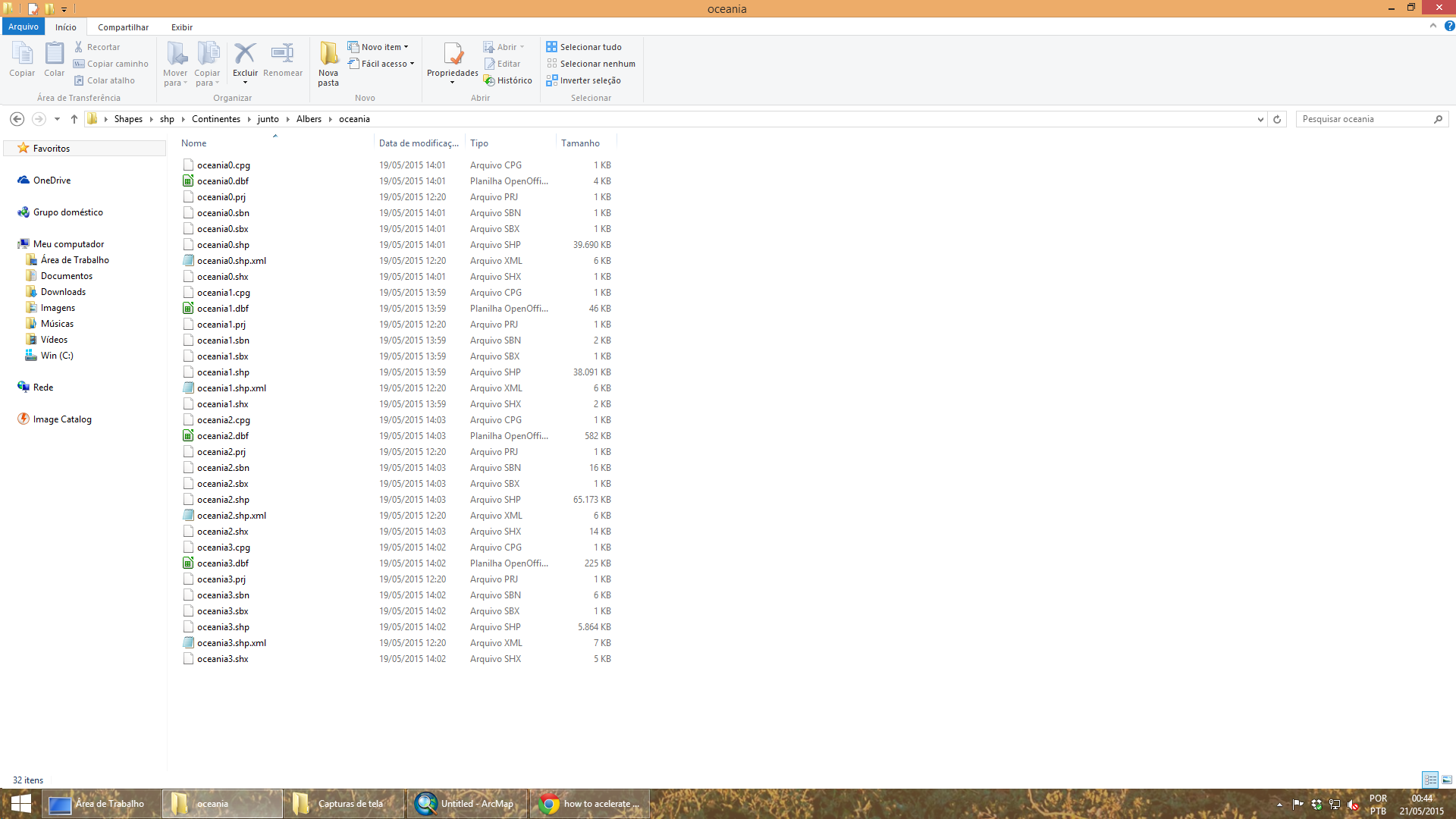Open ribbon help icon
The width and height of the screenshot is (1456, 819).
point(1449,26)
